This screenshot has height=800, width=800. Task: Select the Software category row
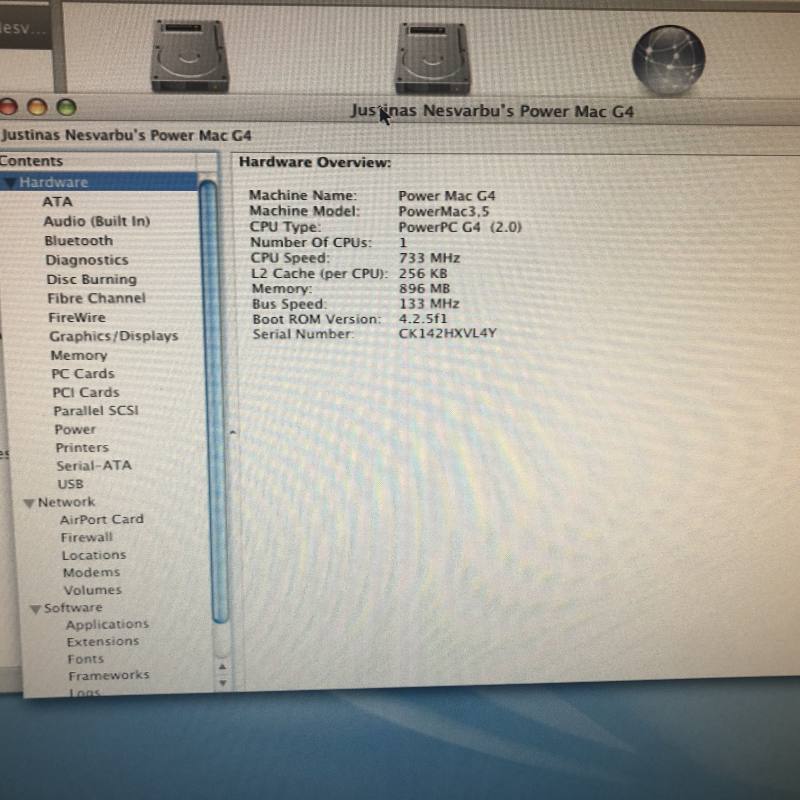[73, 608]
